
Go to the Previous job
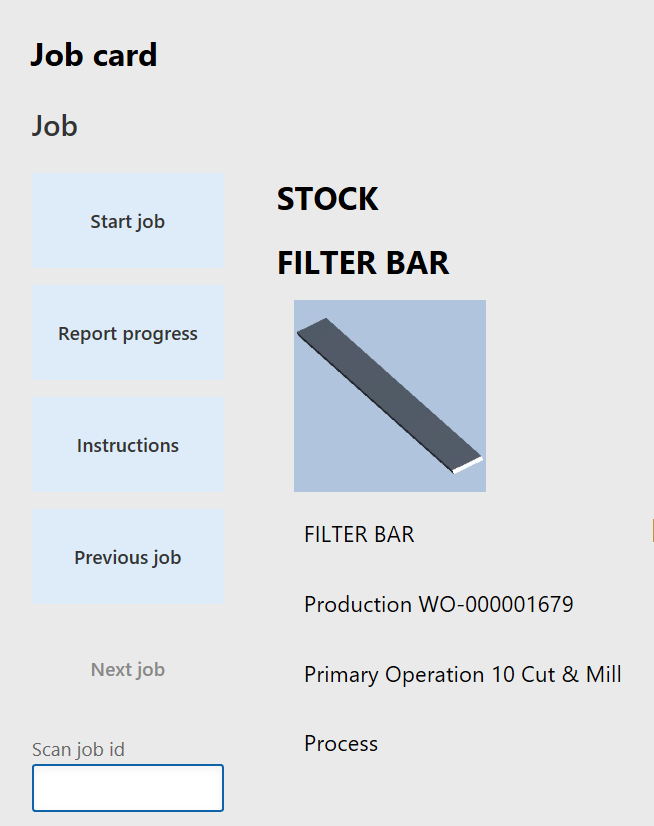[x=127, y=556]
